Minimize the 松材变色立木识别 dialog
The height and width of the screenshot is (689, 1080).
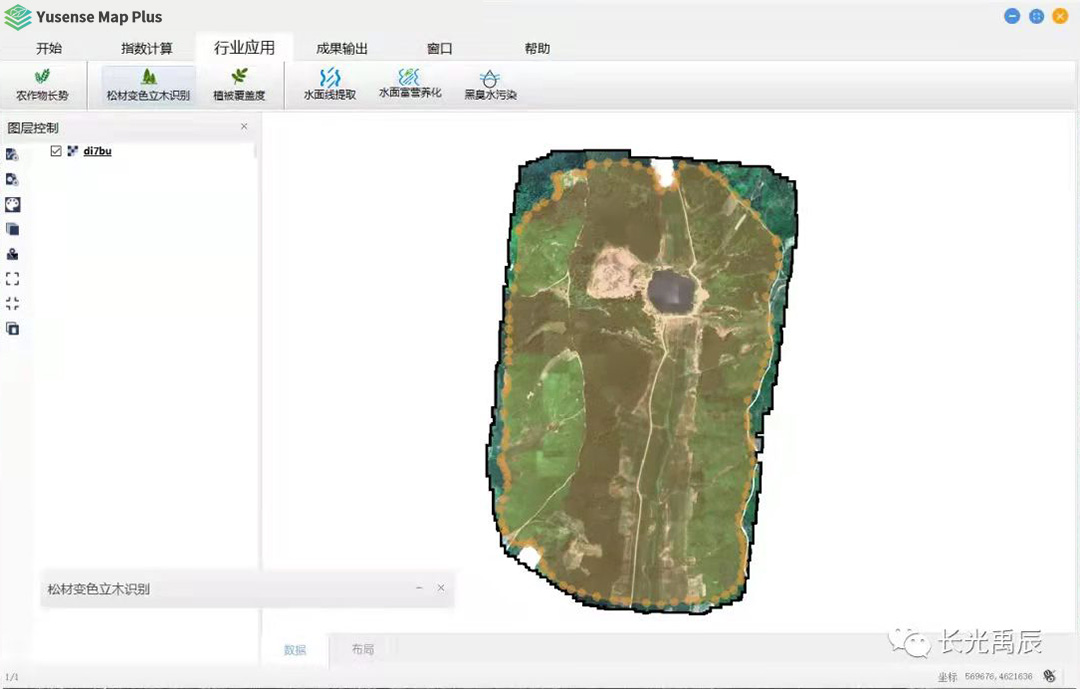coord(419,588)
